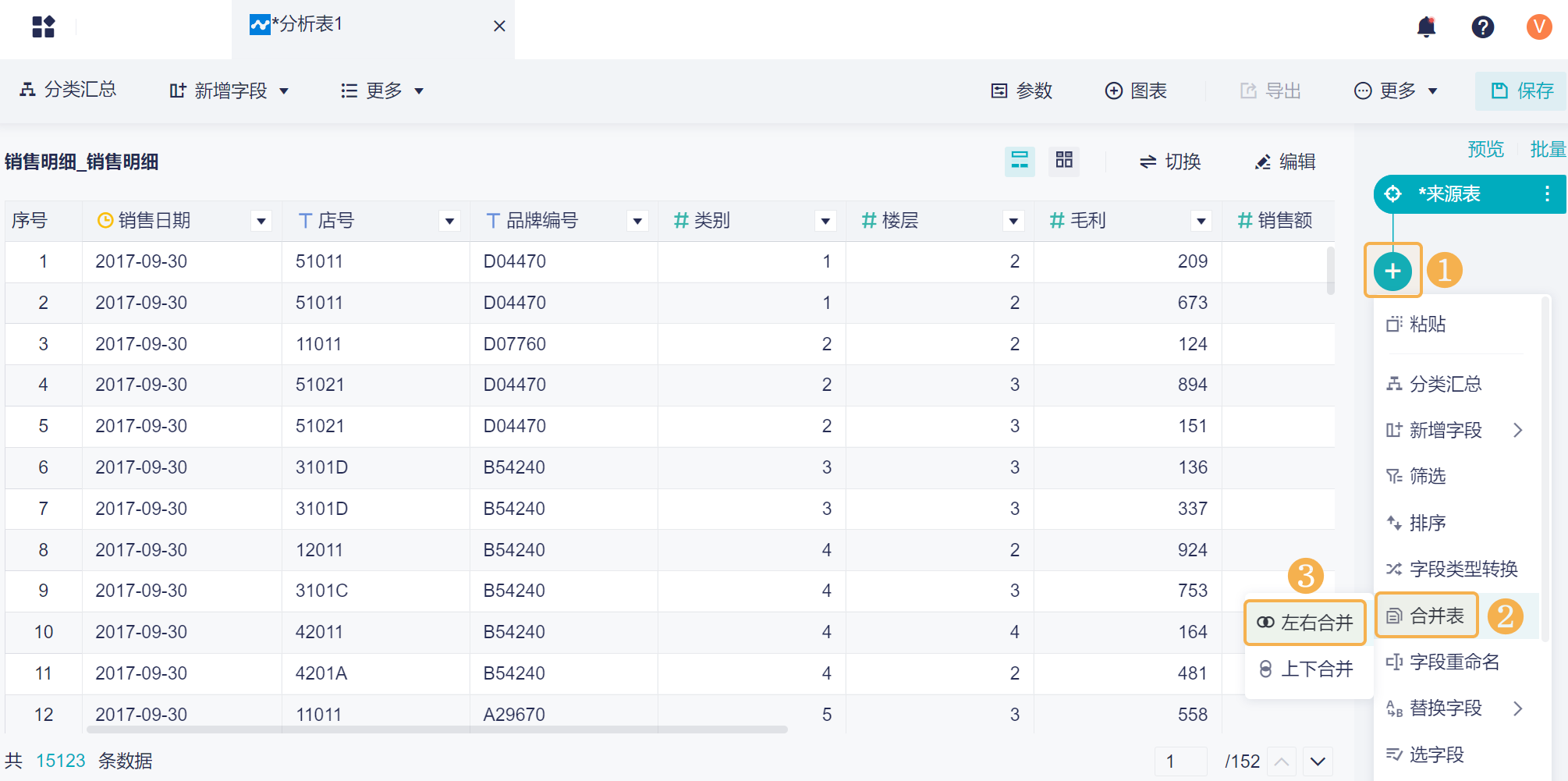
Task: Click the user avatar icon
Action: click(x=1538, y=27)
